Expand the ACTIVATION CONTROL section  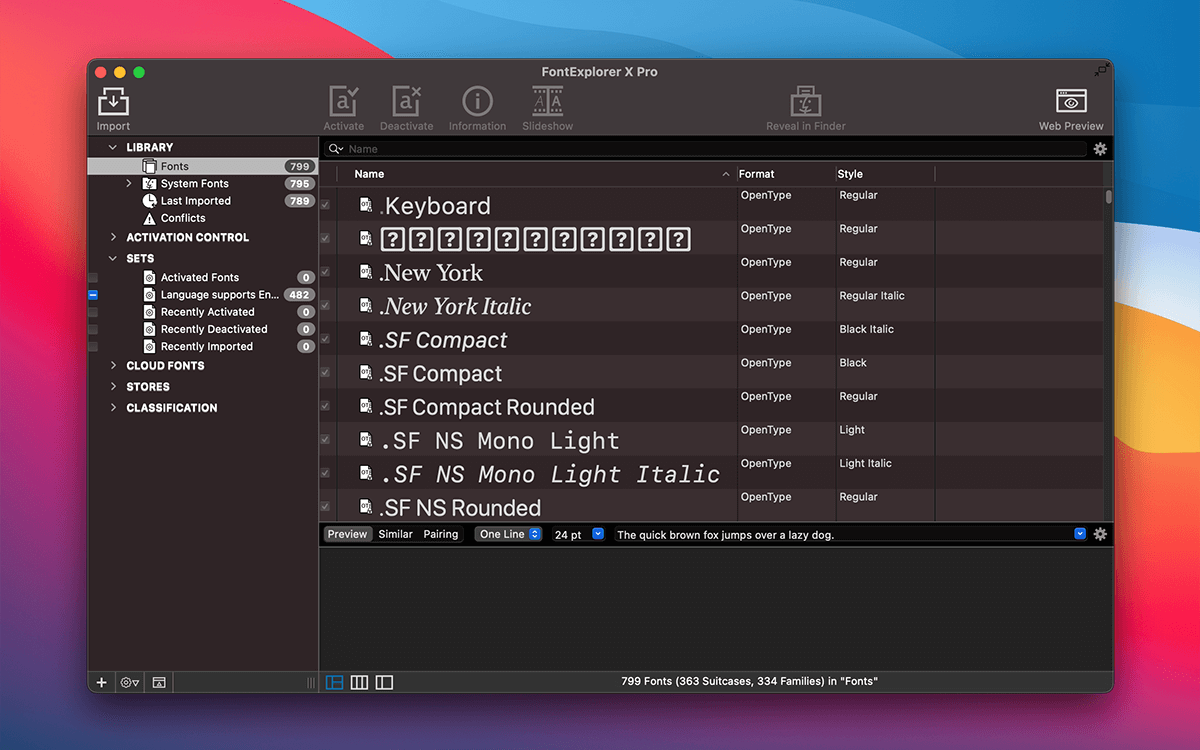pos(113,237)
